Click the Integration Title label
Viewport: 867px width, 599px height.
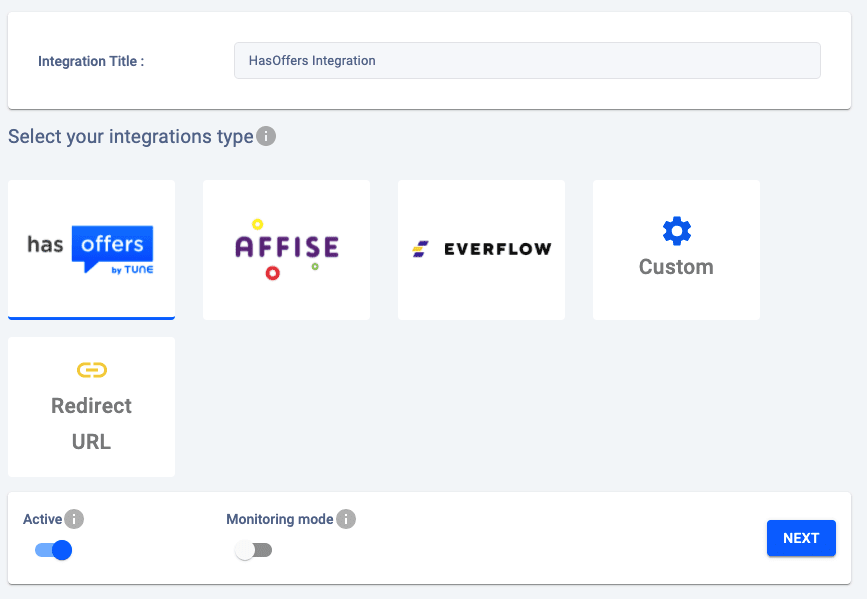coord(91,61)
